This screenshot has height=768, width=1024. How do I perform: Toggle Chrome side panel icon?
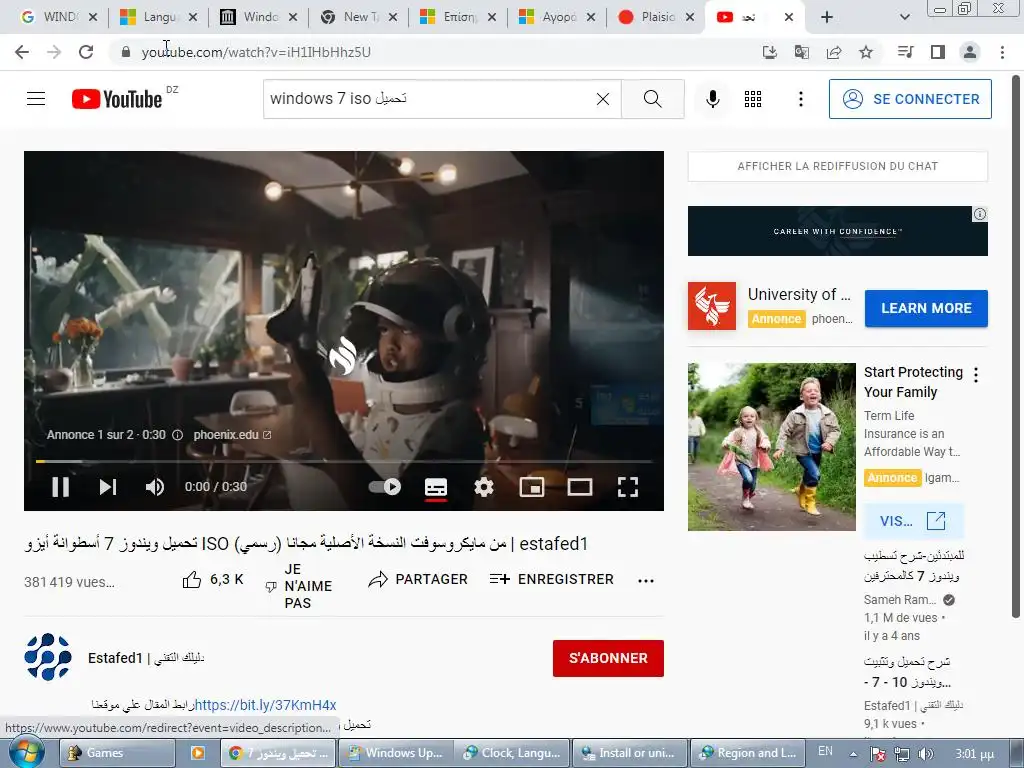pyautogui.click(x=938, y=52)
